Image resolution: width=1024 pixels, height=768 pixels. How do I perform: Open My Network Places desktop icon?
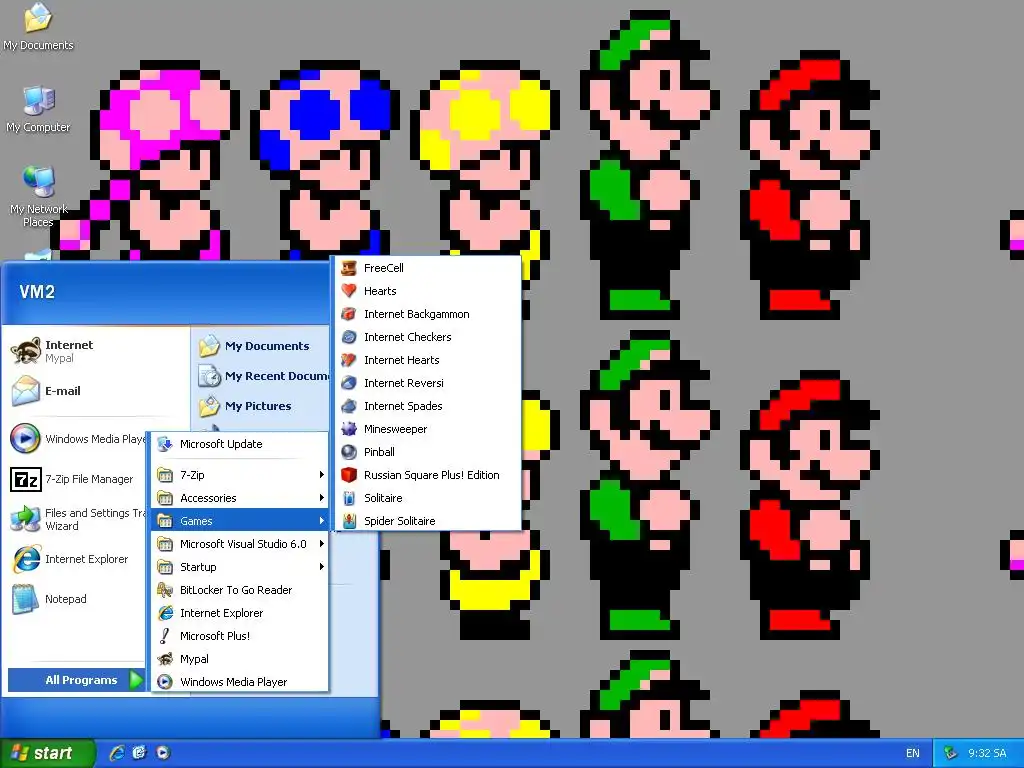(x=39, y=196)
